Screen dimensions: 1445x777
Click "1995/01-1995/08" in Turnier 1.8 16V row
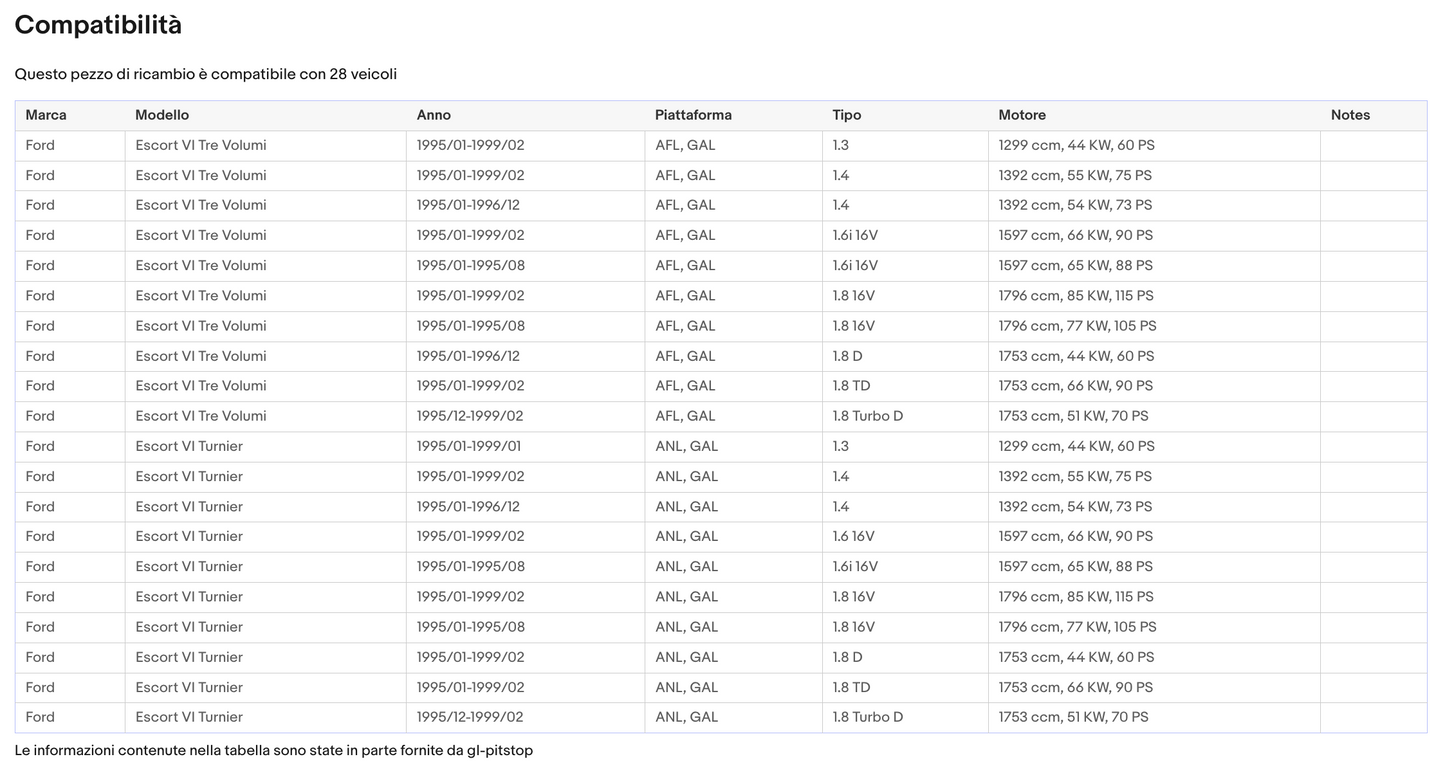[471, 626]
